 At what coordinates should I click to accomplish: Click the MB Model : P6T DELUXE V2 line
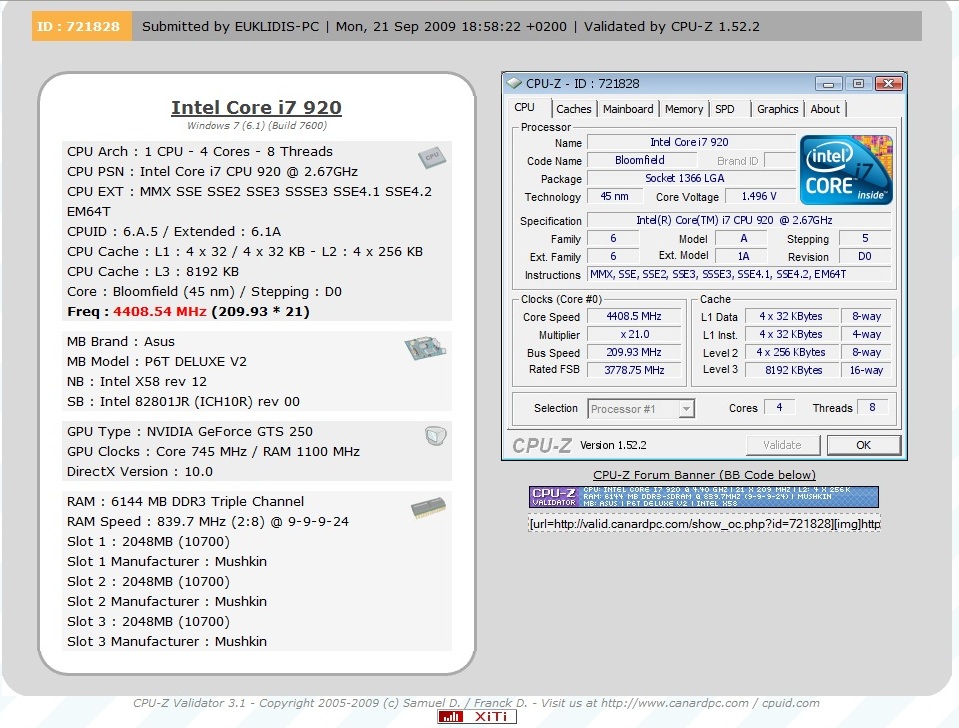click(157, 362)
